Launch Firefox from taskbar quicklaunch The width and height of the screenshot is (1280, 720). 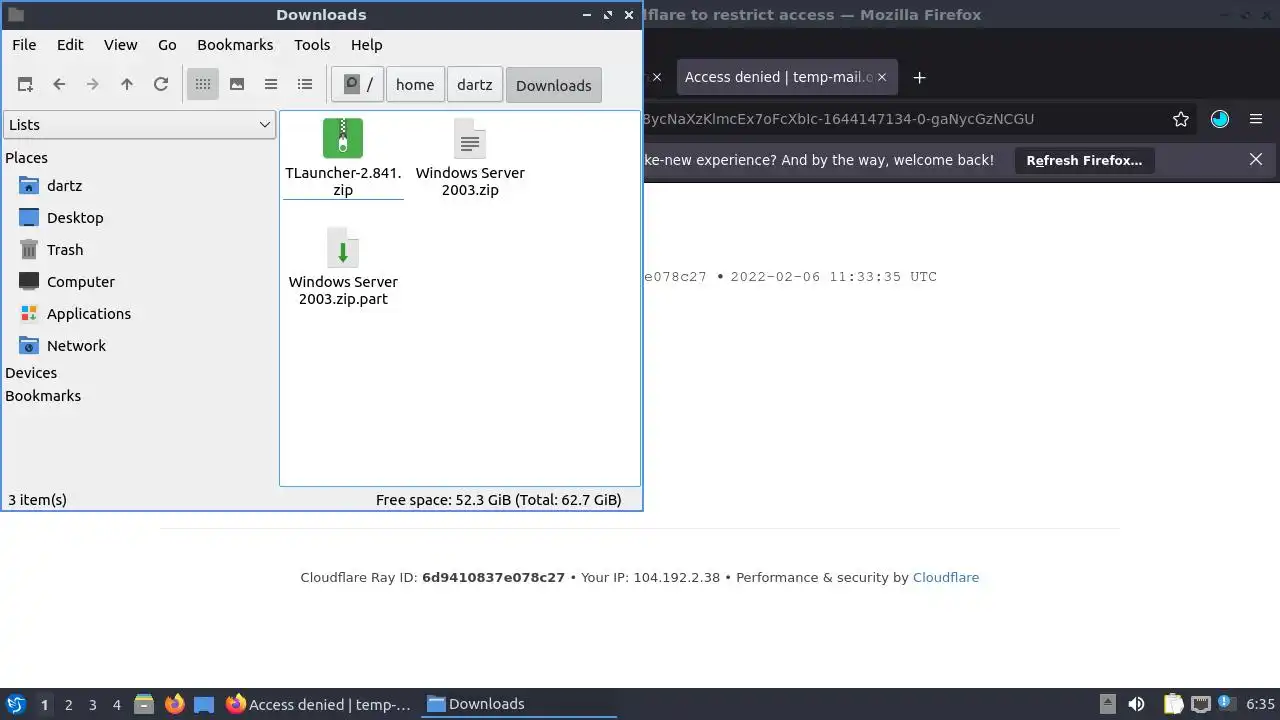[174, 704]
